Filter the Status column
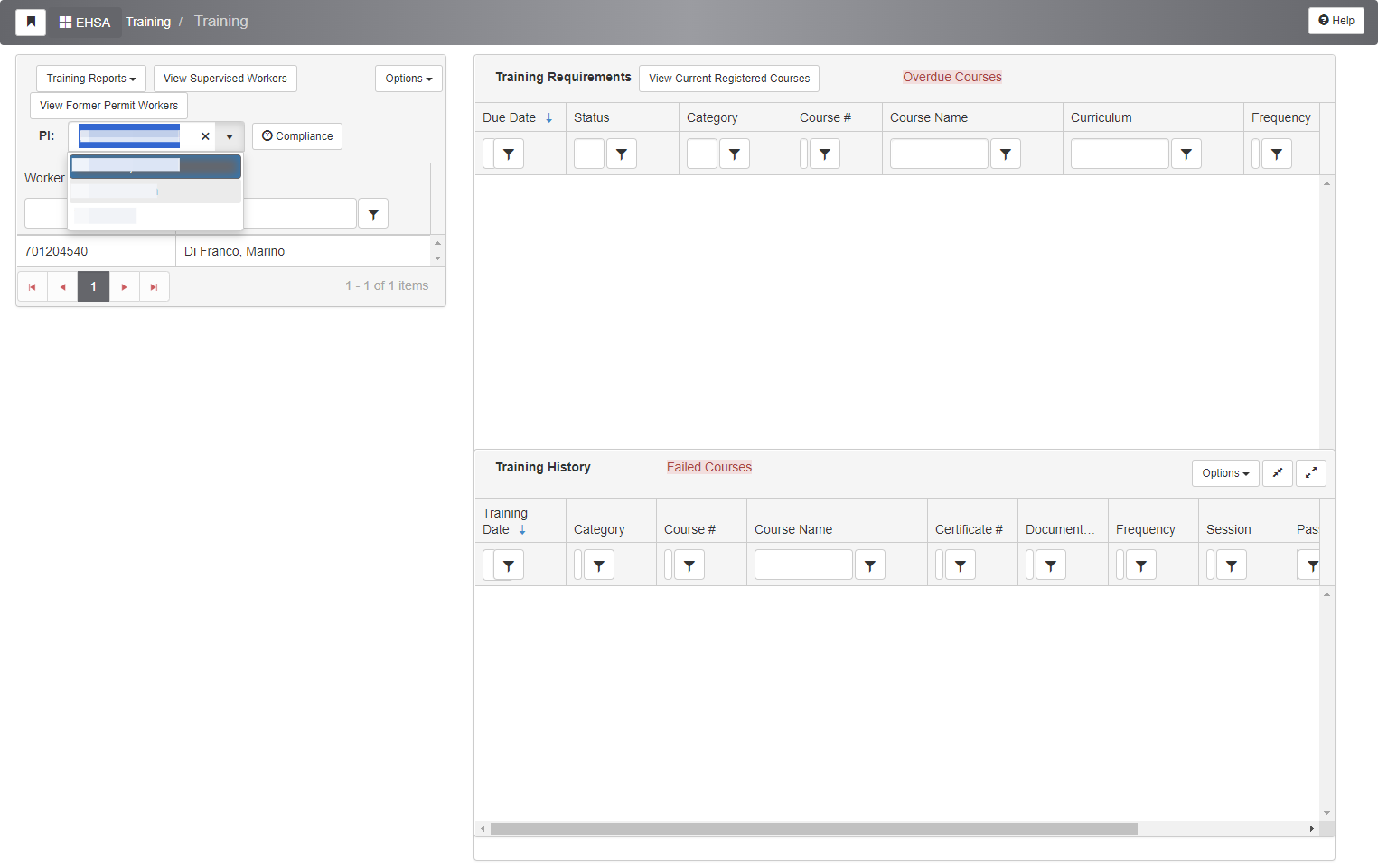This screenshot has width=1378, height=868. [622, 154]
